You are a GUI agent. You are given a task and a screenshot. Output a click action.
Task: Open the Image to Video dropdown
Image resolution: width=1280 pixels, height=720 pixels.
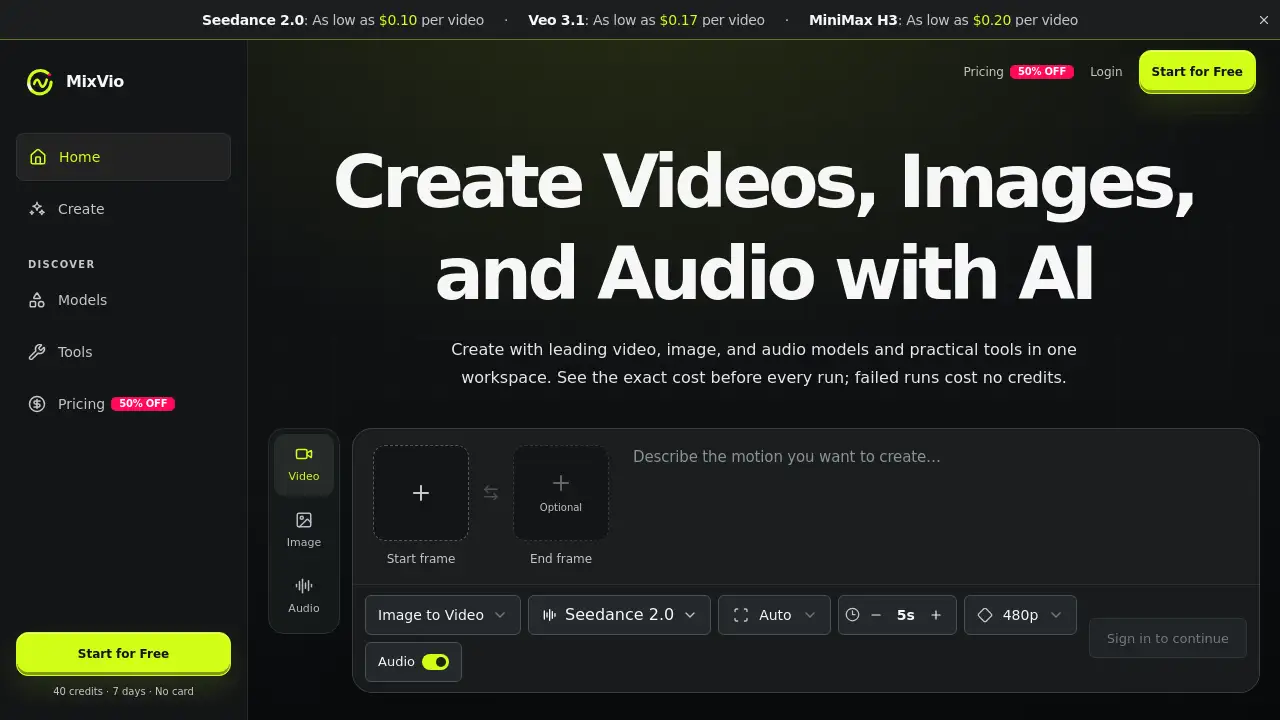click(443, 615)
